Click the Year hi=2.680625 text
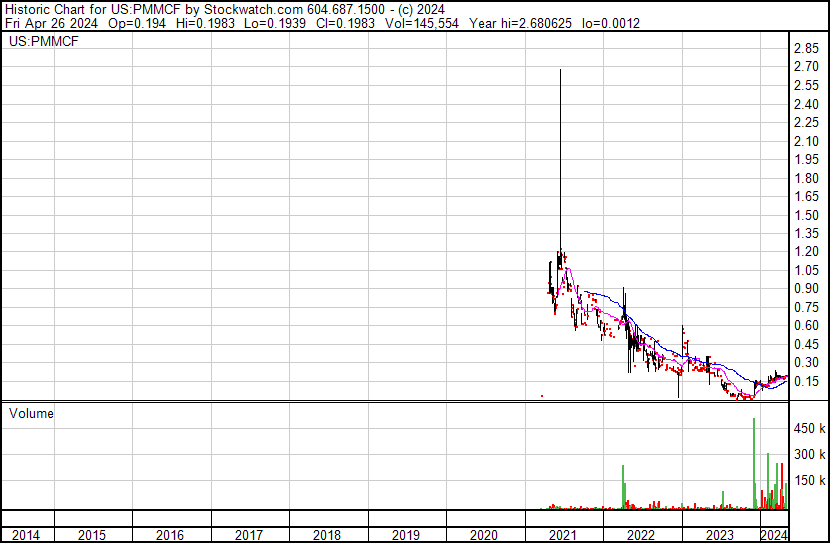Image resolution: width=830 pixels, height=543 pixels. click(x=520, y=23)
